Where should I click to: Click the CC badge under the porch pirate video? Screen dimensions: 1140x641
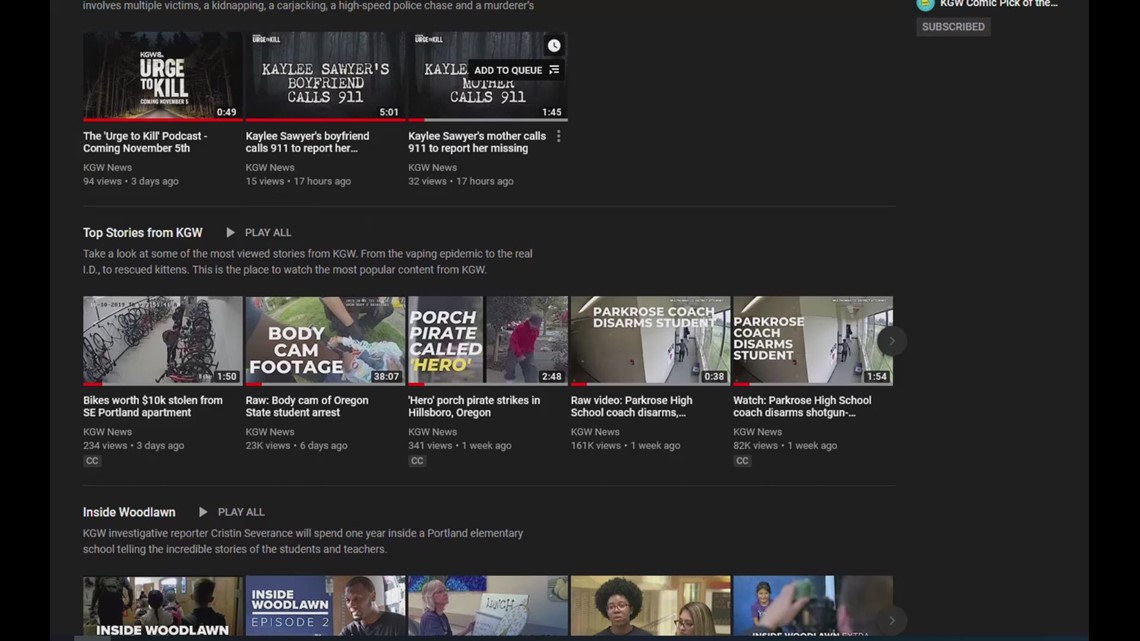[x=417, y=460]
